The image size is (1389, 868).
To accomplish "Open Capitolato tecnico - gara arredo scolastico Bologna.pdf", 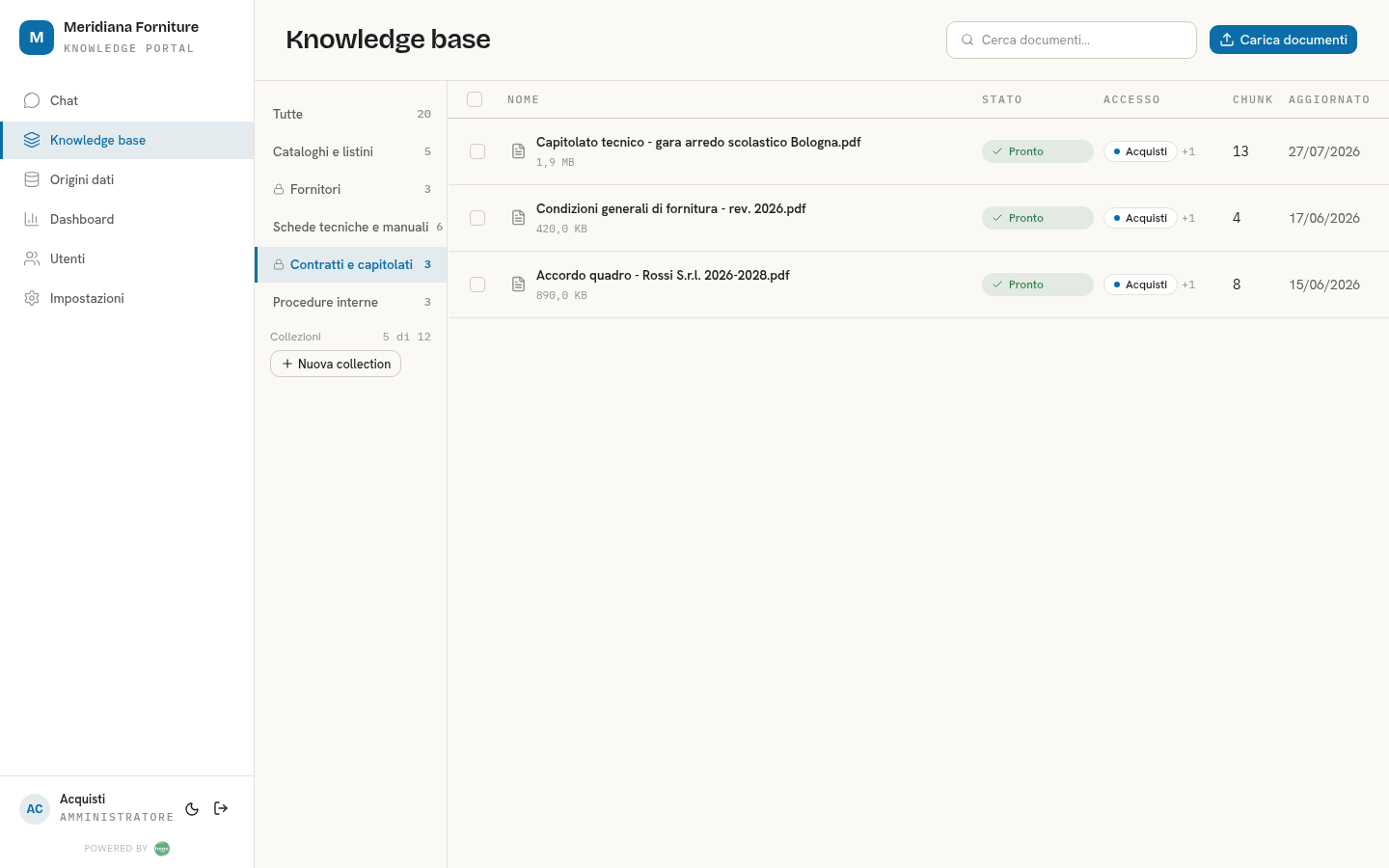I will coord(698,142).
